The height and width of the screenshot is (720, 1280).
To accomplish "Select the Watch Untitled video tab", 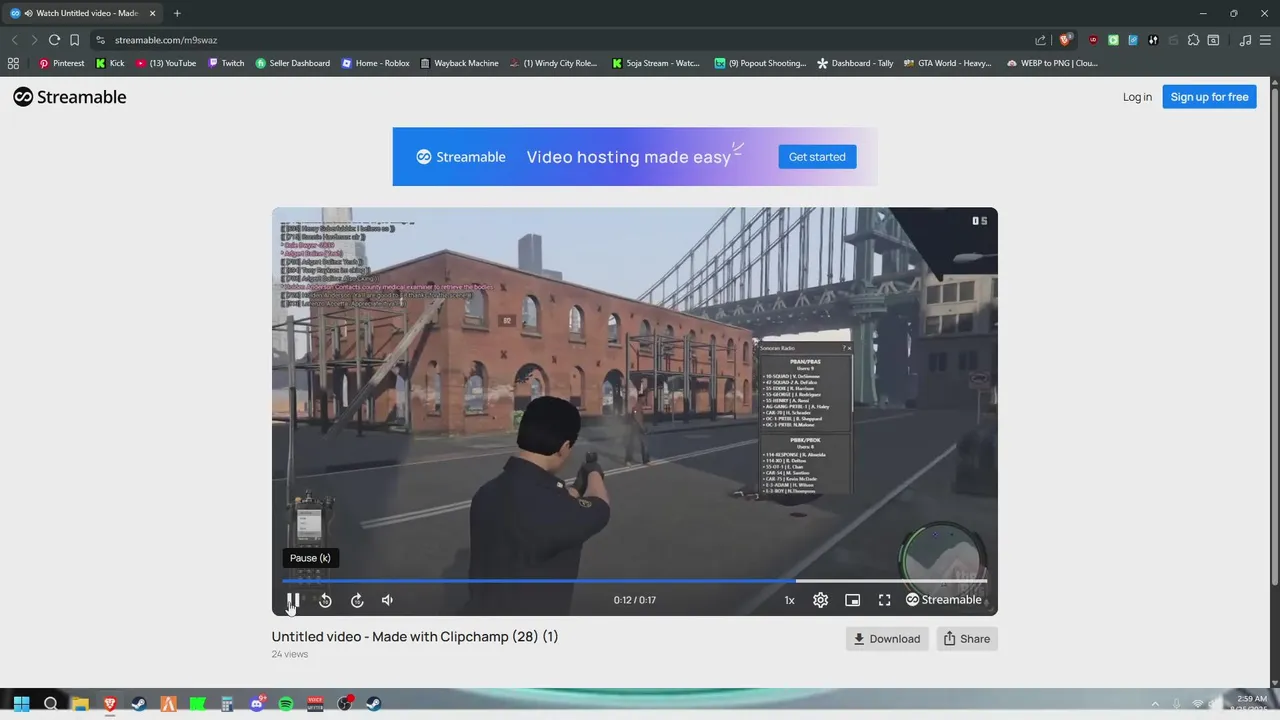I will [x=84, y=13].
